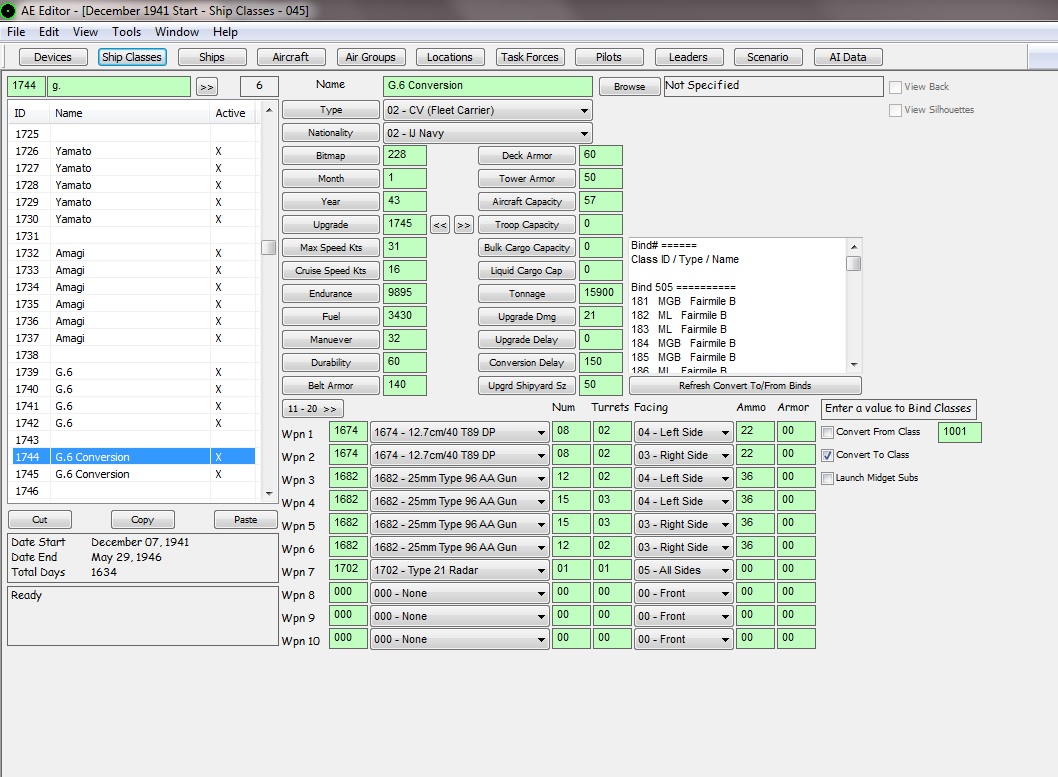Switch to Ships section
This screenshot has height=777, width=1058.
[212, 57]
